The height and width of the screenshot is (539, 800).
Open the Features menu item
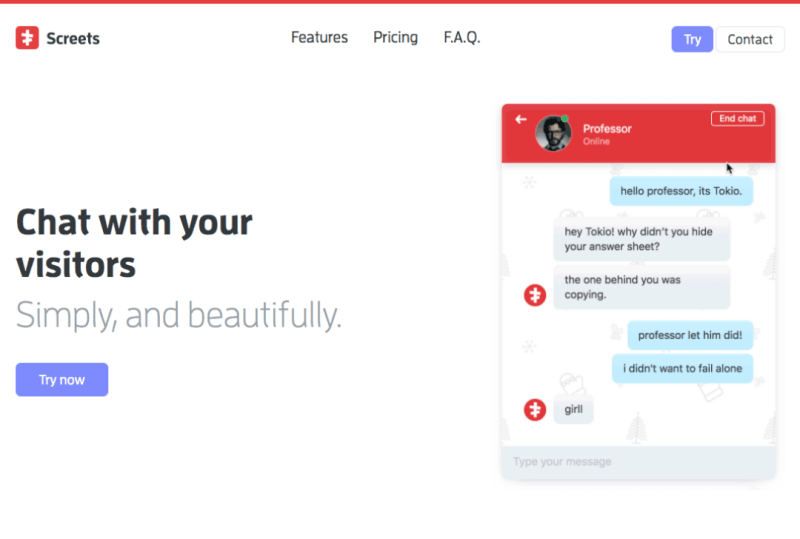click(319, 37)
